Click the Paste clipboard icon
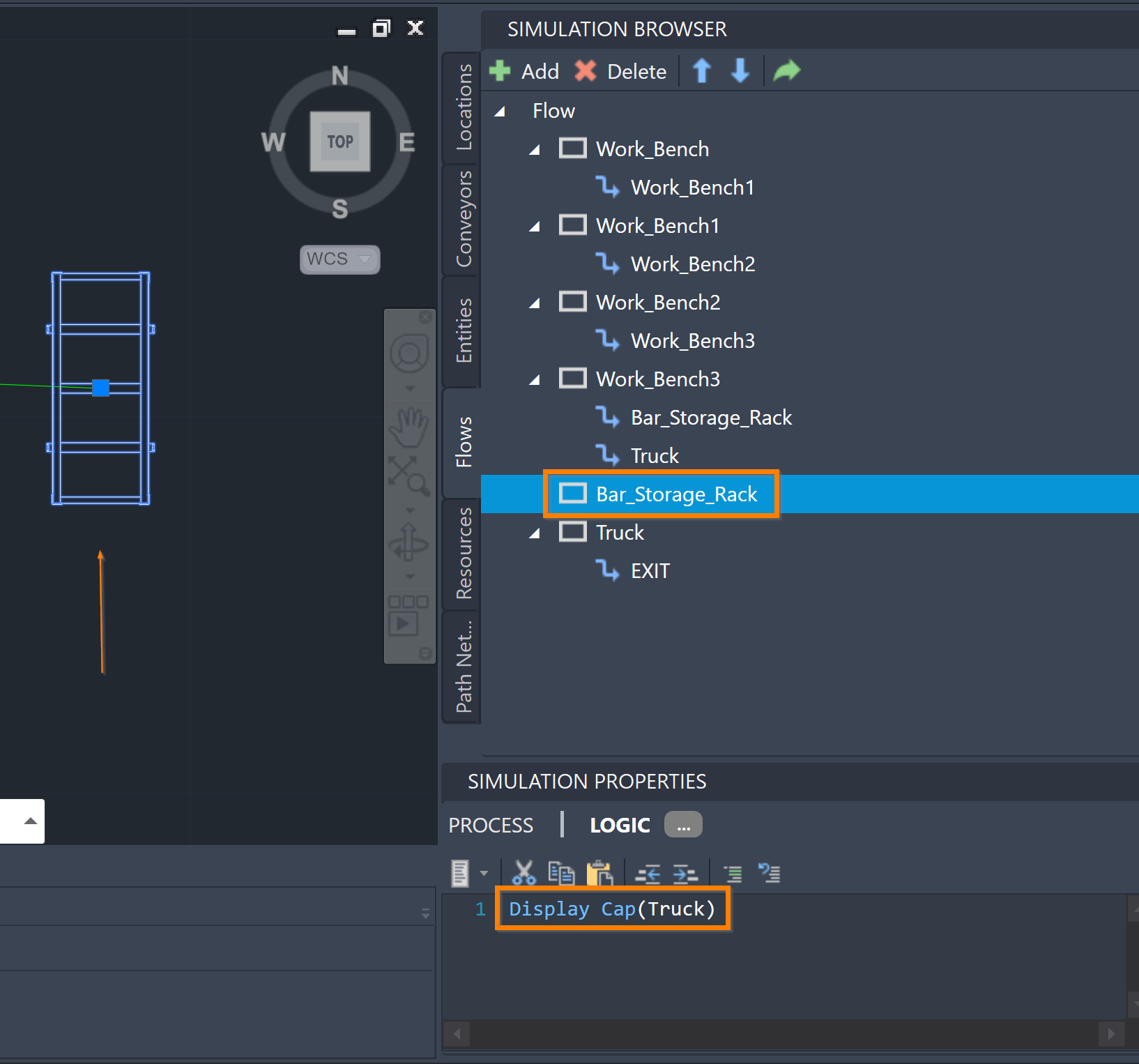 599,873
